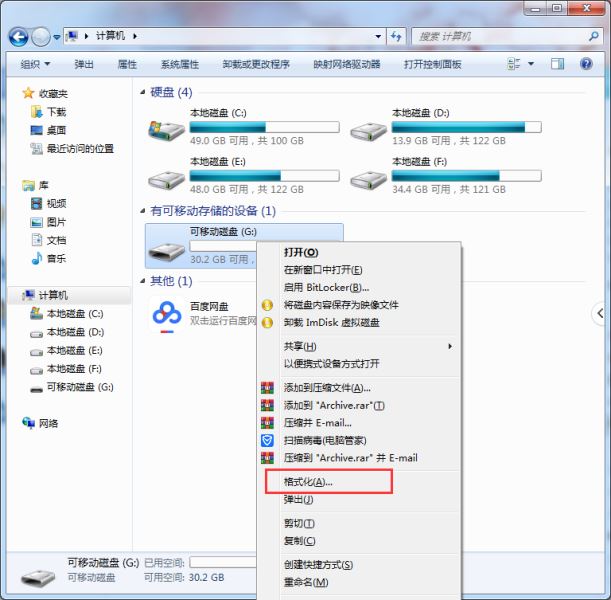Click the grey Forward navigation button
Image resolution: width=611 pixels, height=600 pixels.
[41, 37]
